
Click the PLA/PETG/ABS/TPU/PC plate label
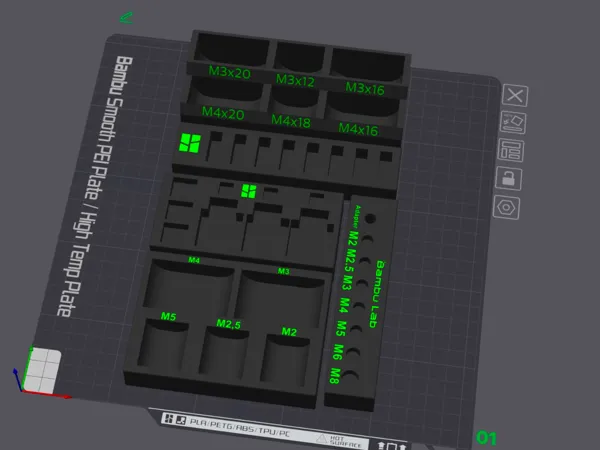click(240, 427)
